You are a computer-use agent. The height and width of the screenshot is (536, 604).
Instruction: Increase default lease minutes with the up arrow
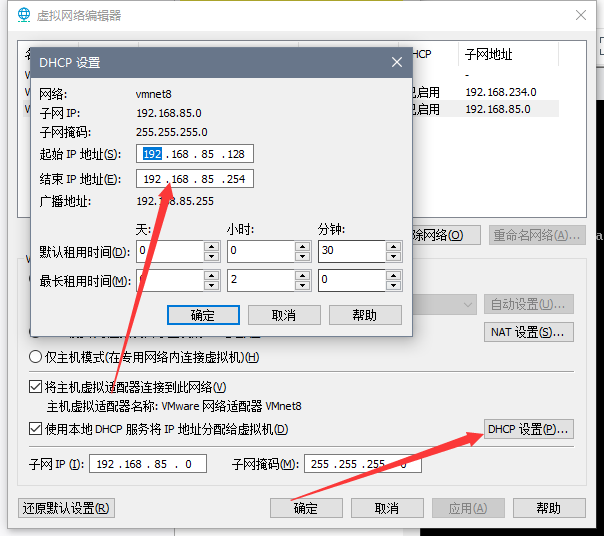(x=393, y=246)
